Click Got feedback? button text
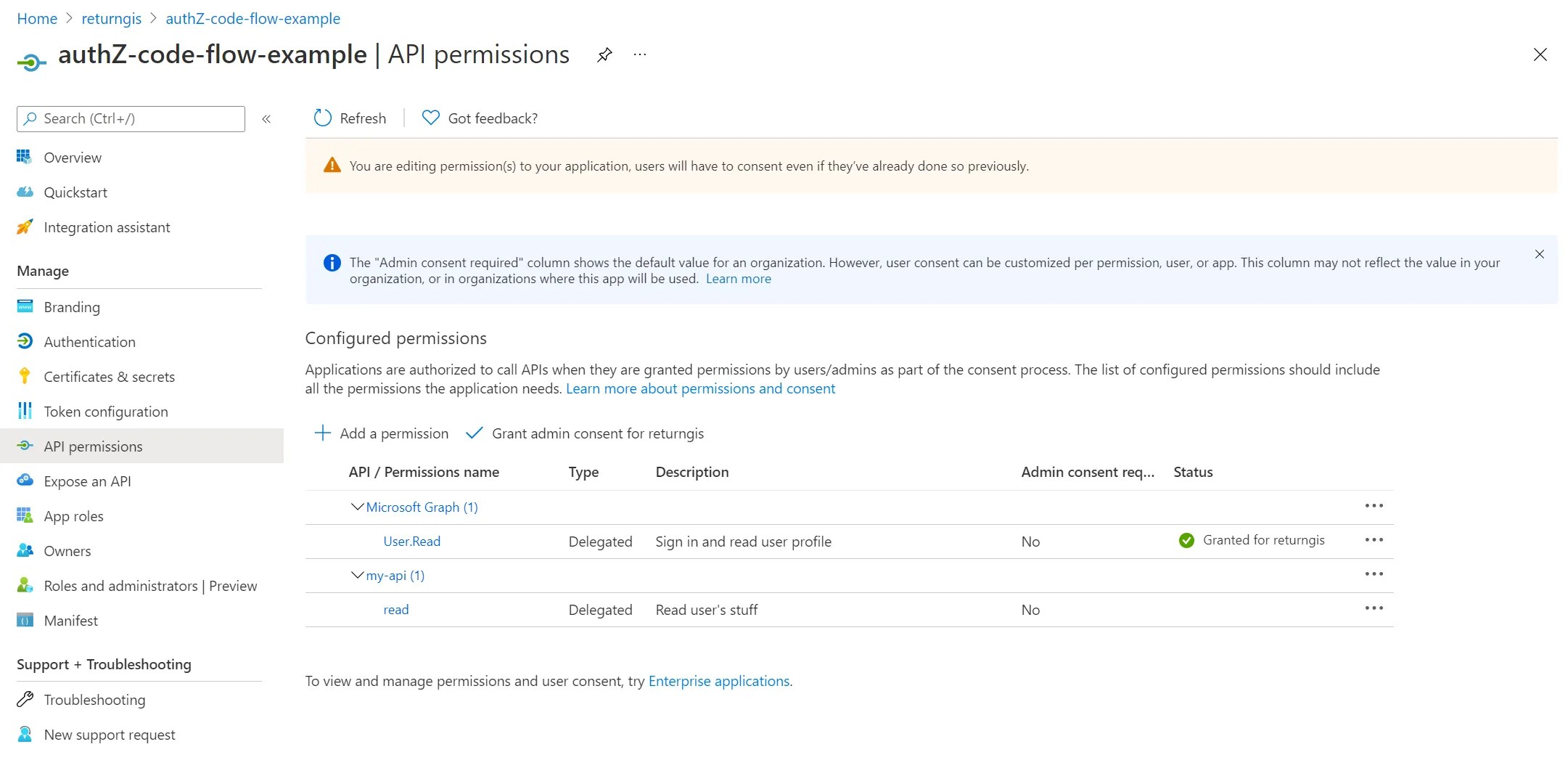The width and height of the screenshot is (1568, 784). (x=493, y=118)
